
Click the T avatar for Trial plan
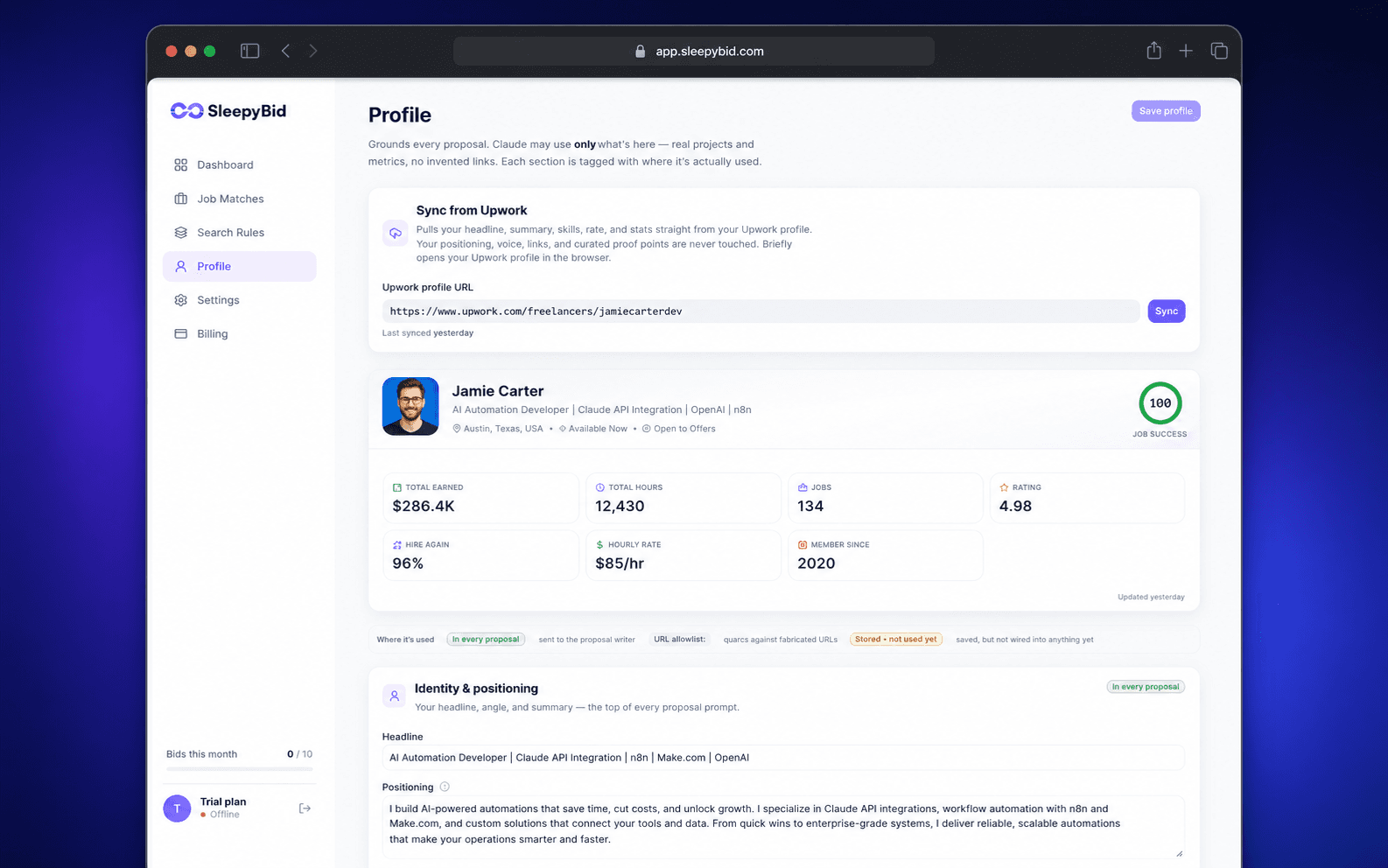[177, 808]
